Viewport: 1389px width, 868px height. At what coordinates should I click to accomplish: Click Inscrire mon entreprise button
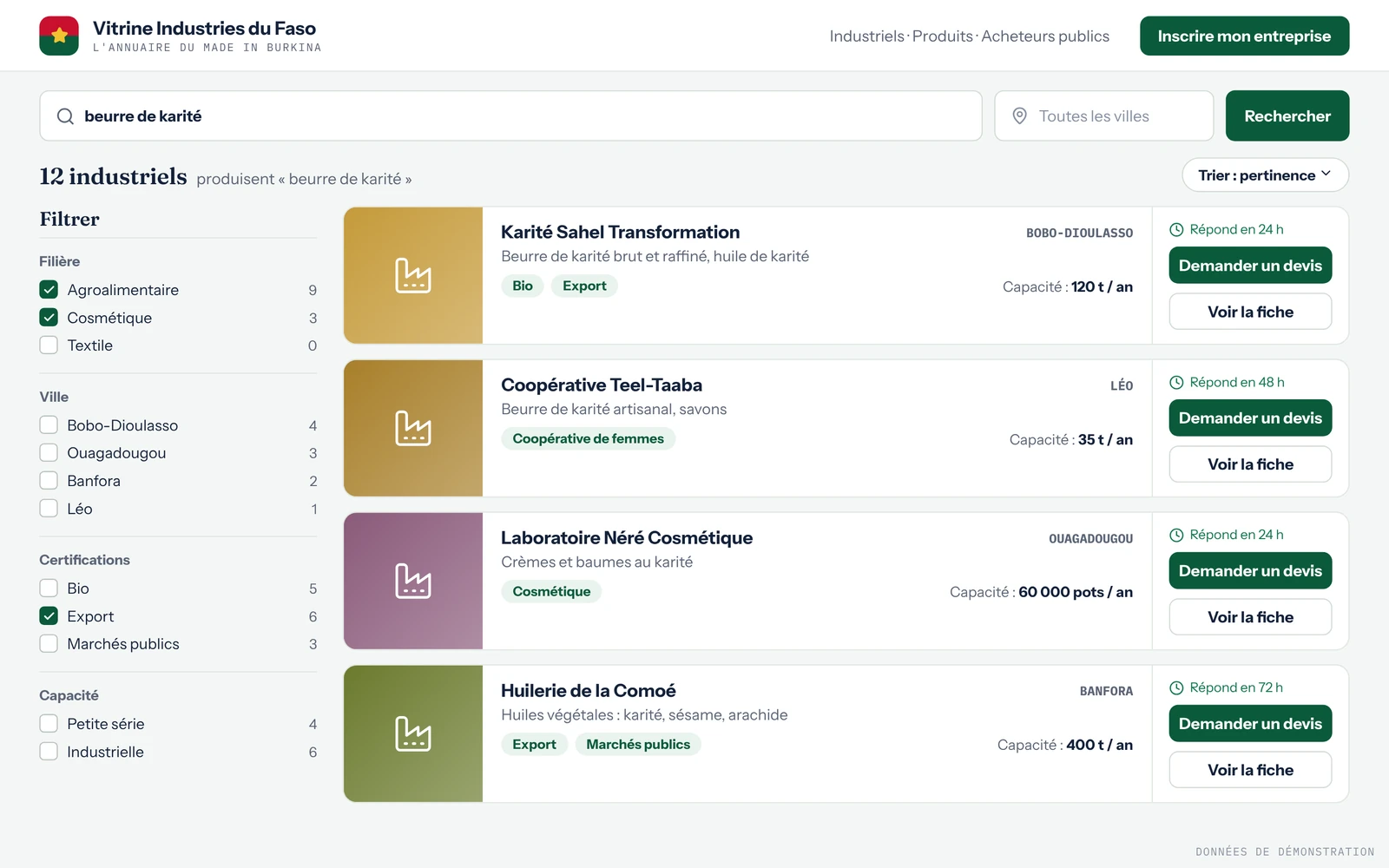(x=1244, y=36)
